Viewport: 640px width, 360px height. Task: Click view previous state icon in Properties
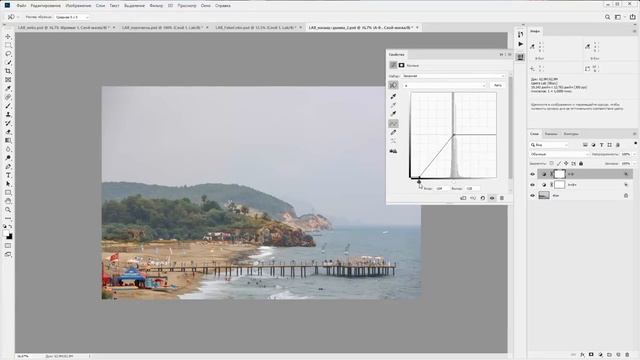click(x=473, y=198)
